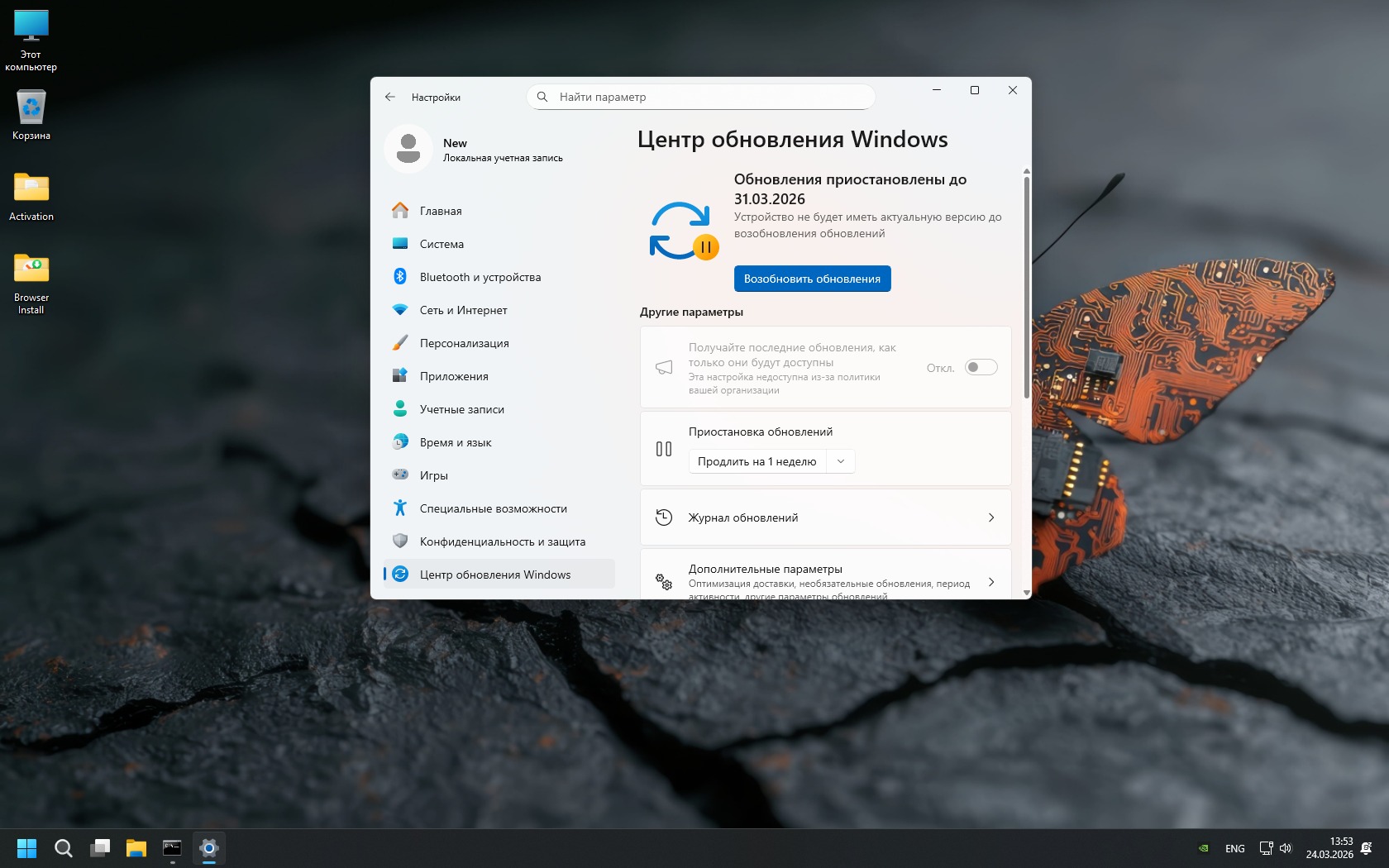The image size is (1389, 868).
Task: Open the Bluetooth и устройства section
Action: 480,277
